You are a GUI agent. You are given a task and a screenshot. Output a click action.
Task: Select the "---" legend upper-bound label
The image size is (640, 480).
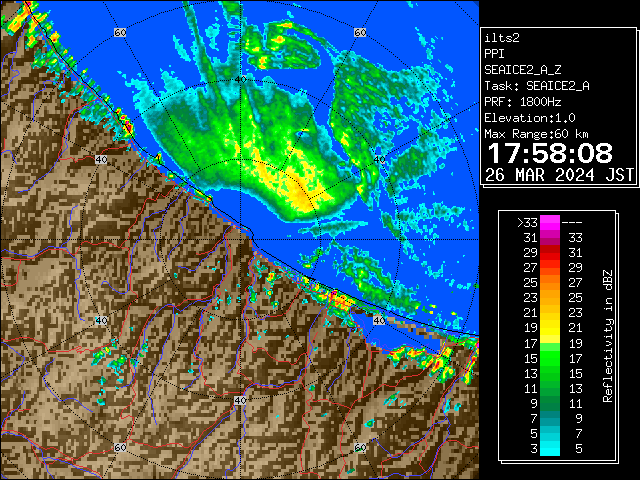click(x=572, y=223)
